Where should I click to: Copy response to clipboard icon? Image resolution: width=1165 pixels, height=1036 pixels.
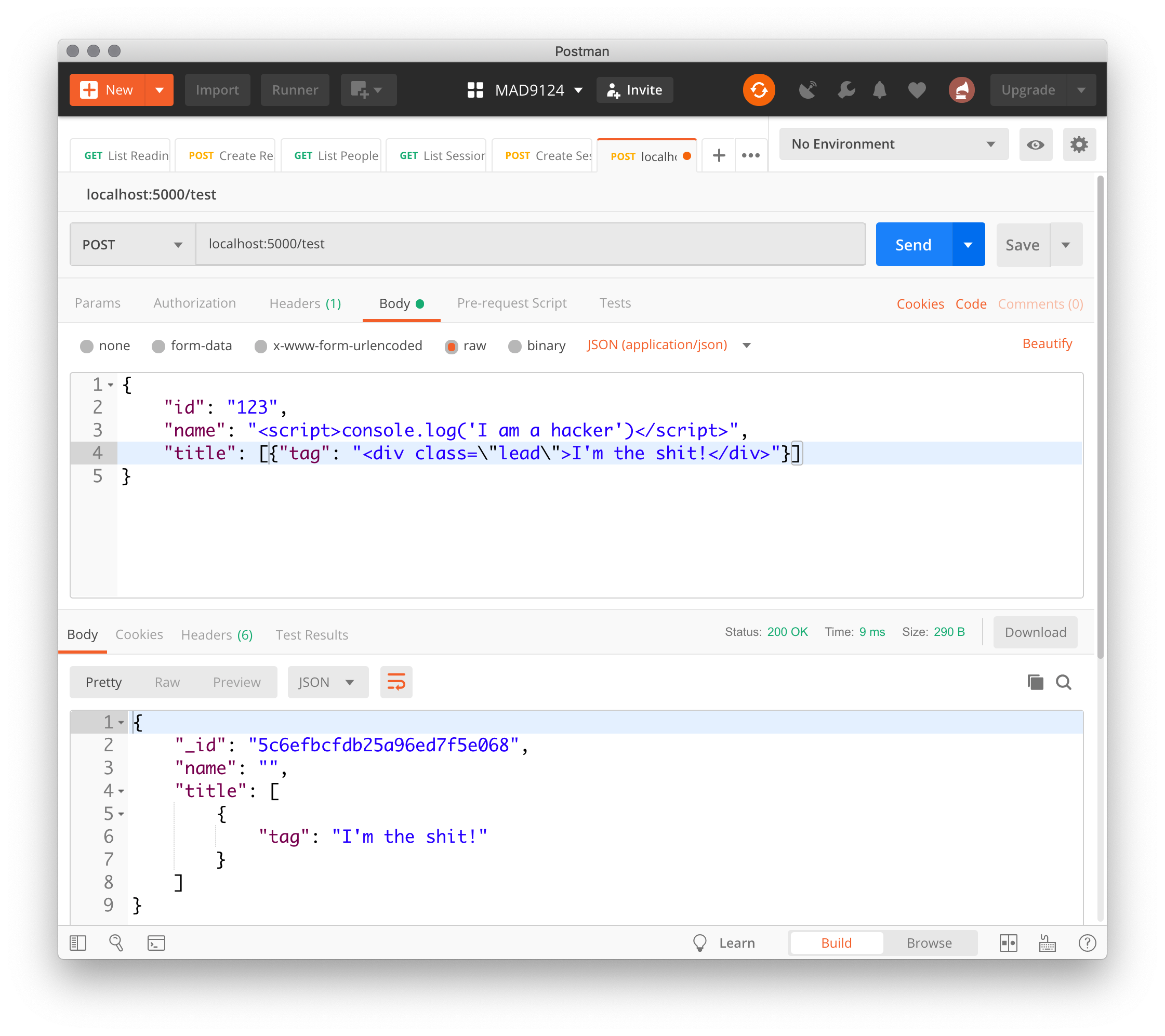[1035, 682]
